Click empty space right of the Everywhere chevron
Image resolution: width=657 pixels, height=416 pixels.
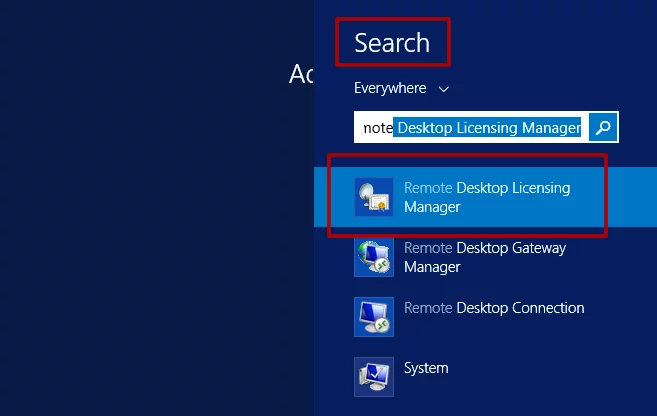[540, 88]
